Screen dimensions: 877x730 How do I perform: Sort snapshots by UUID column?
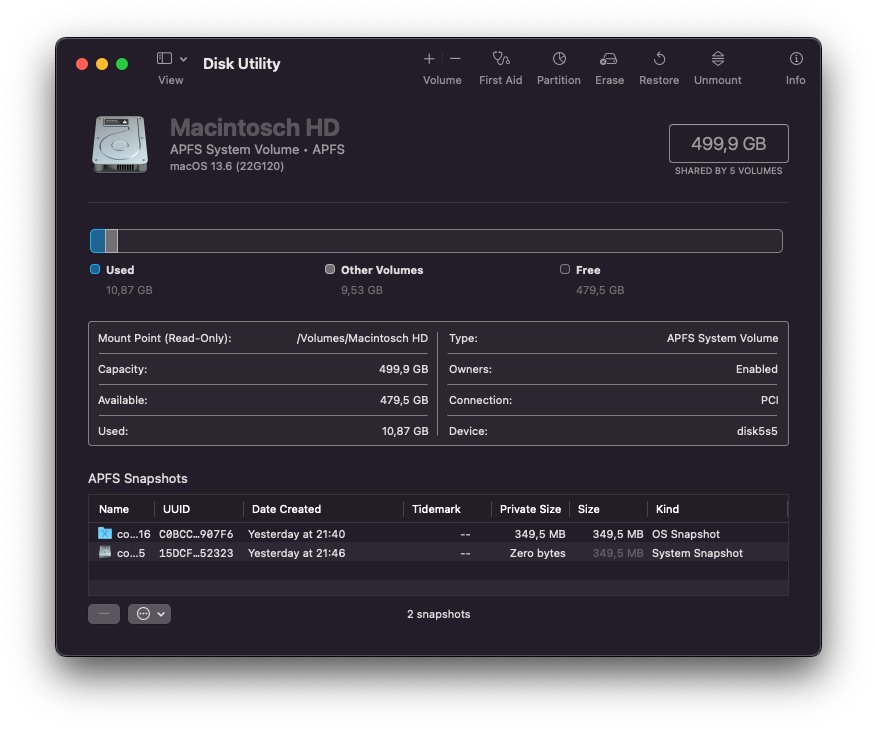tap(176, 509)
